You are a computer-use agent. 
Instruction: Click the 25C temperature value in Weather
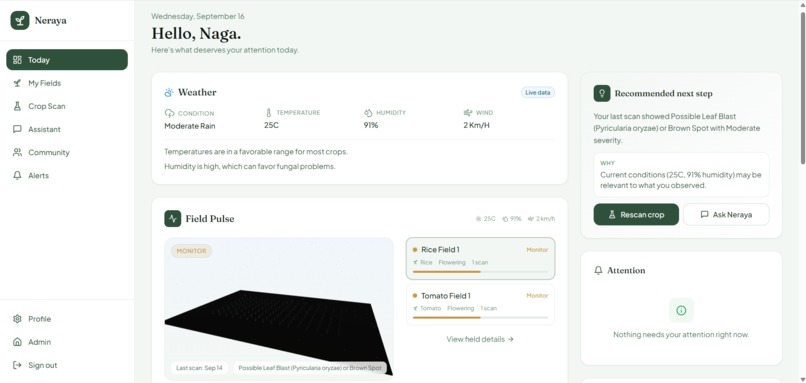(x=271, y=125)
